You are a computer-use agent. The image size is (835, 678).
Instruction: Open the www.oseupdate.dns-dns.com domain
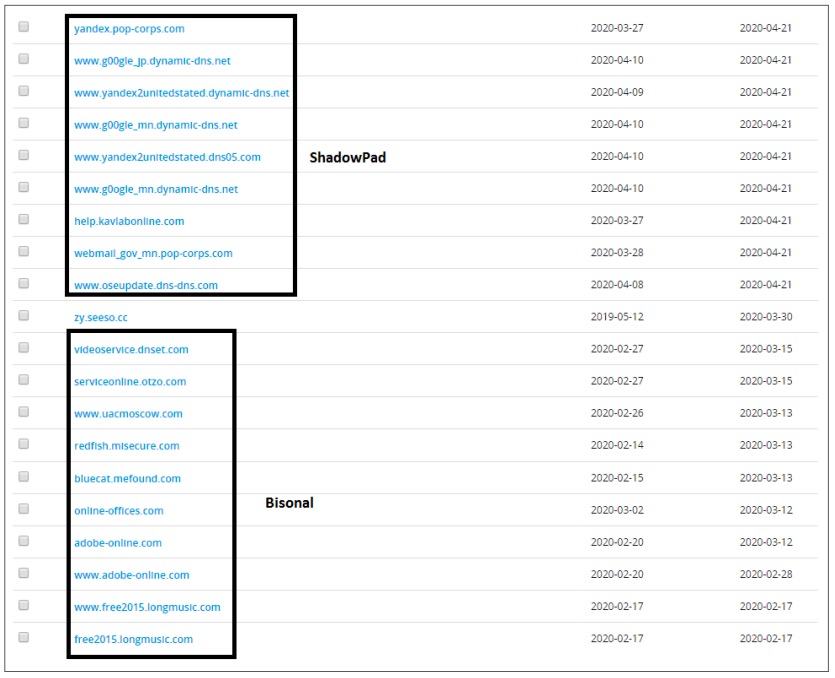click(x=146, y=285)
